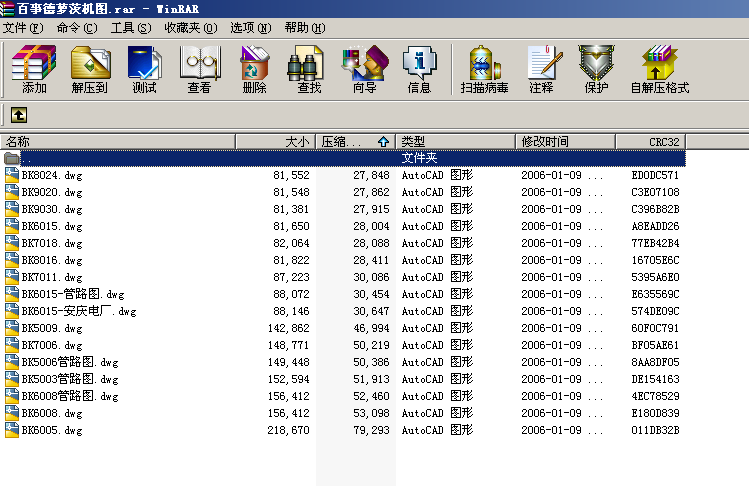Open the Help (帮助) menu
Screen dimensions: 749x486
(305, 28)
